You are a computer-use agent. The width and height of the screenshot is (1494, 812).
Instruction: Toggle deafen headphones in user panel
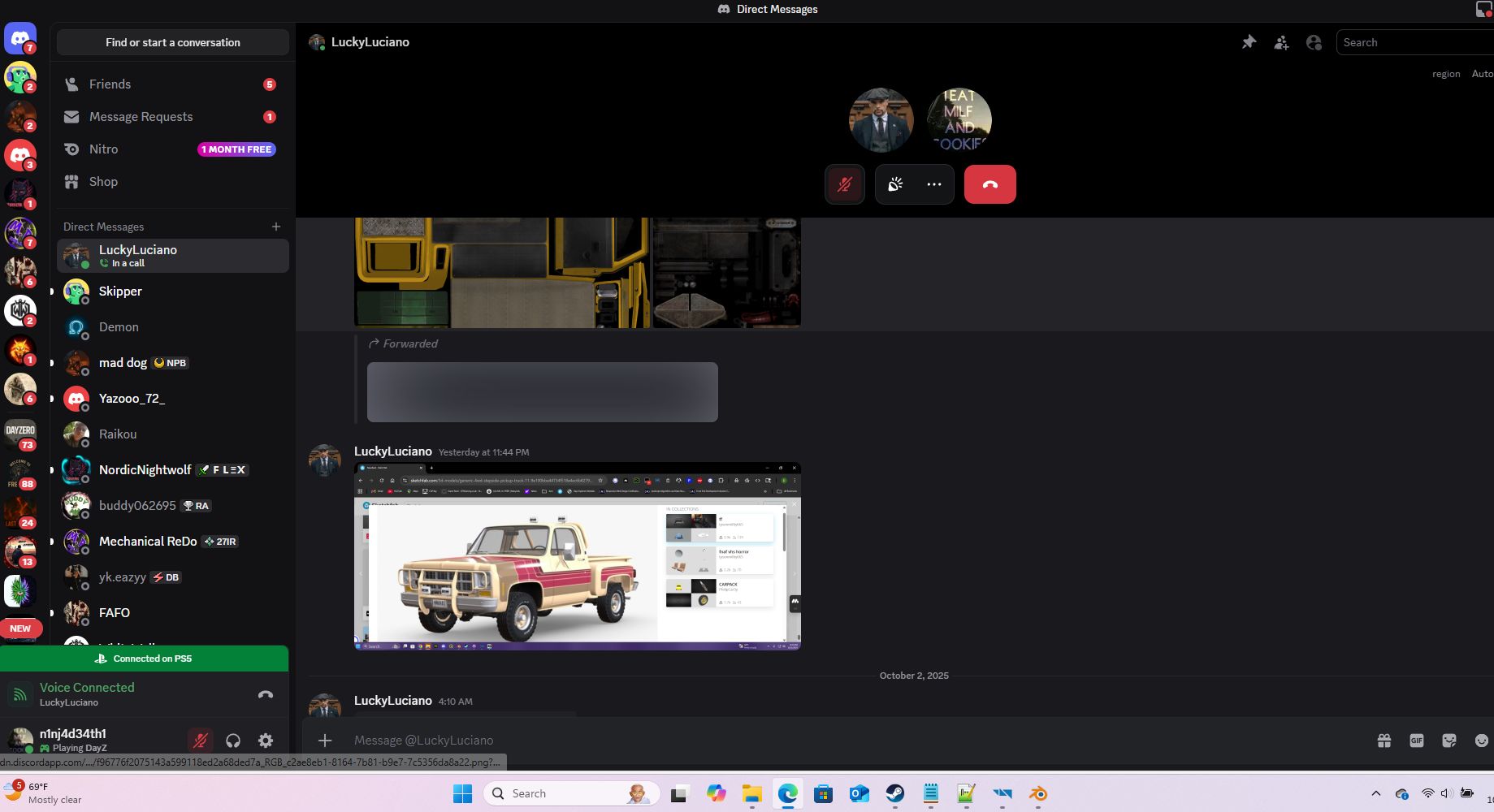coord(233,740)
